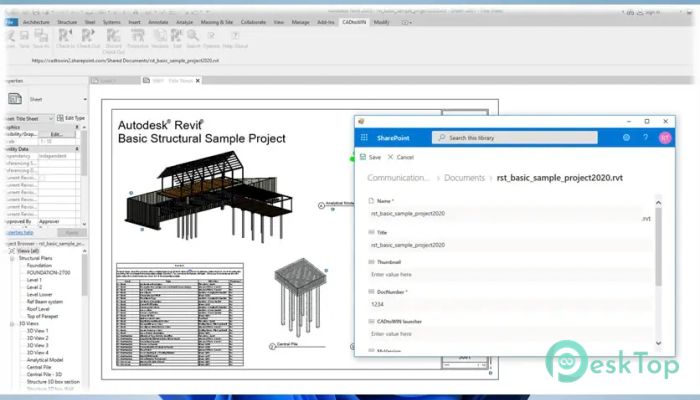
Task: Click Documents in SharePoint breadcrumb
Action: (x=464, y=178)
